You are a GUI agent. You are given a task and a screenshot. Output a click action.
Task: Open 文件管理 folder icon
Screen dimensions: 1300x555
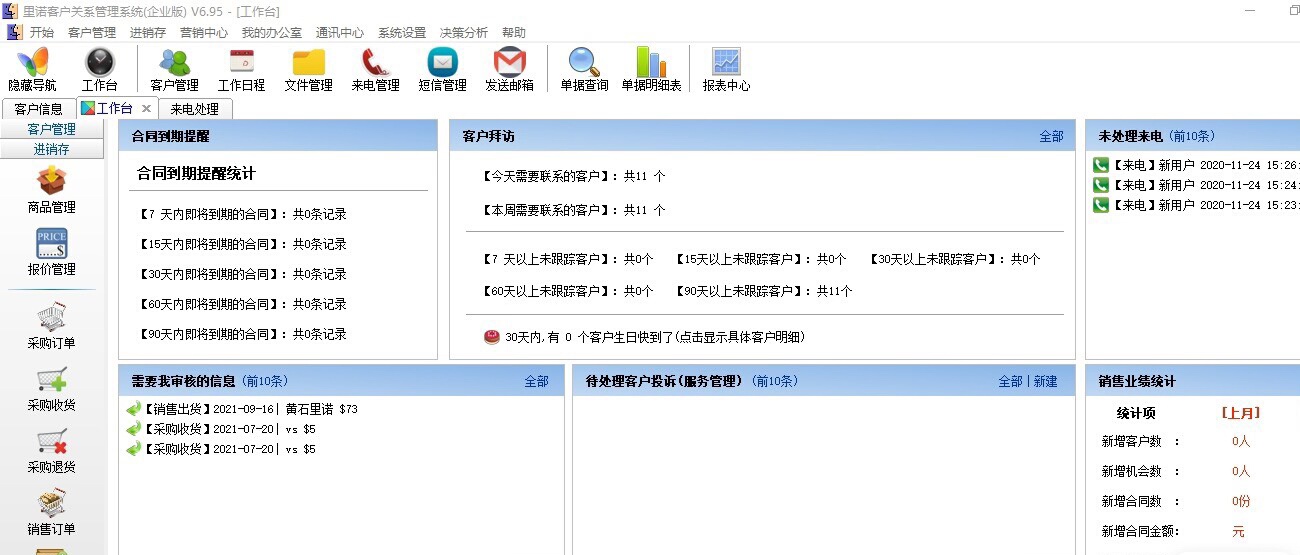(308, 70)
